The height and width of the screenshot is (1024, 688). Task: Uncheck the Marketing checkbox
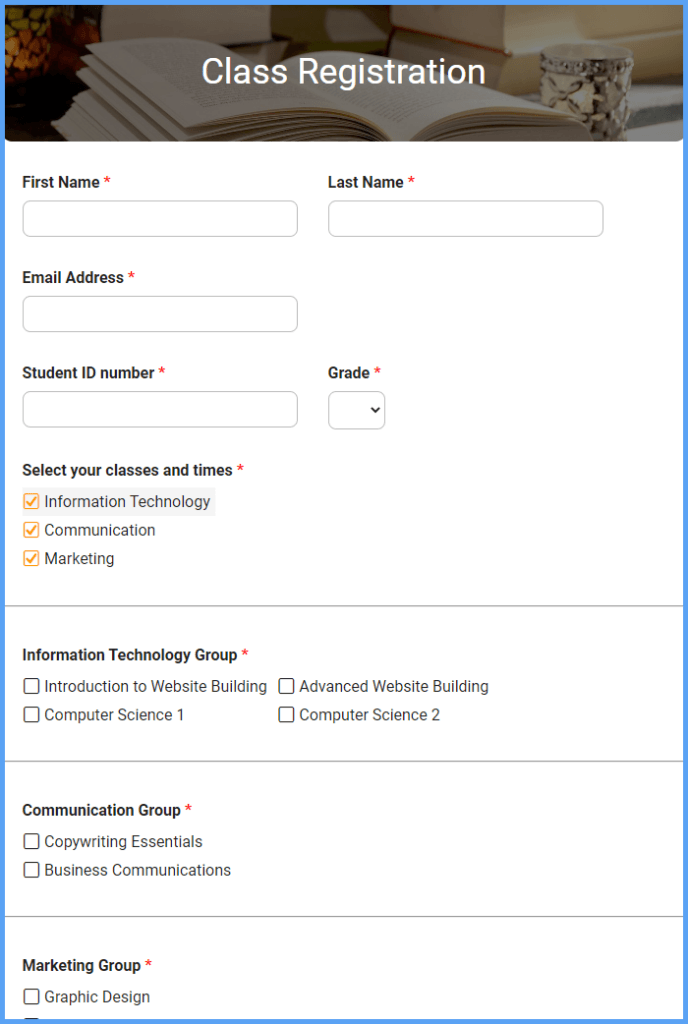coord(31,558)
